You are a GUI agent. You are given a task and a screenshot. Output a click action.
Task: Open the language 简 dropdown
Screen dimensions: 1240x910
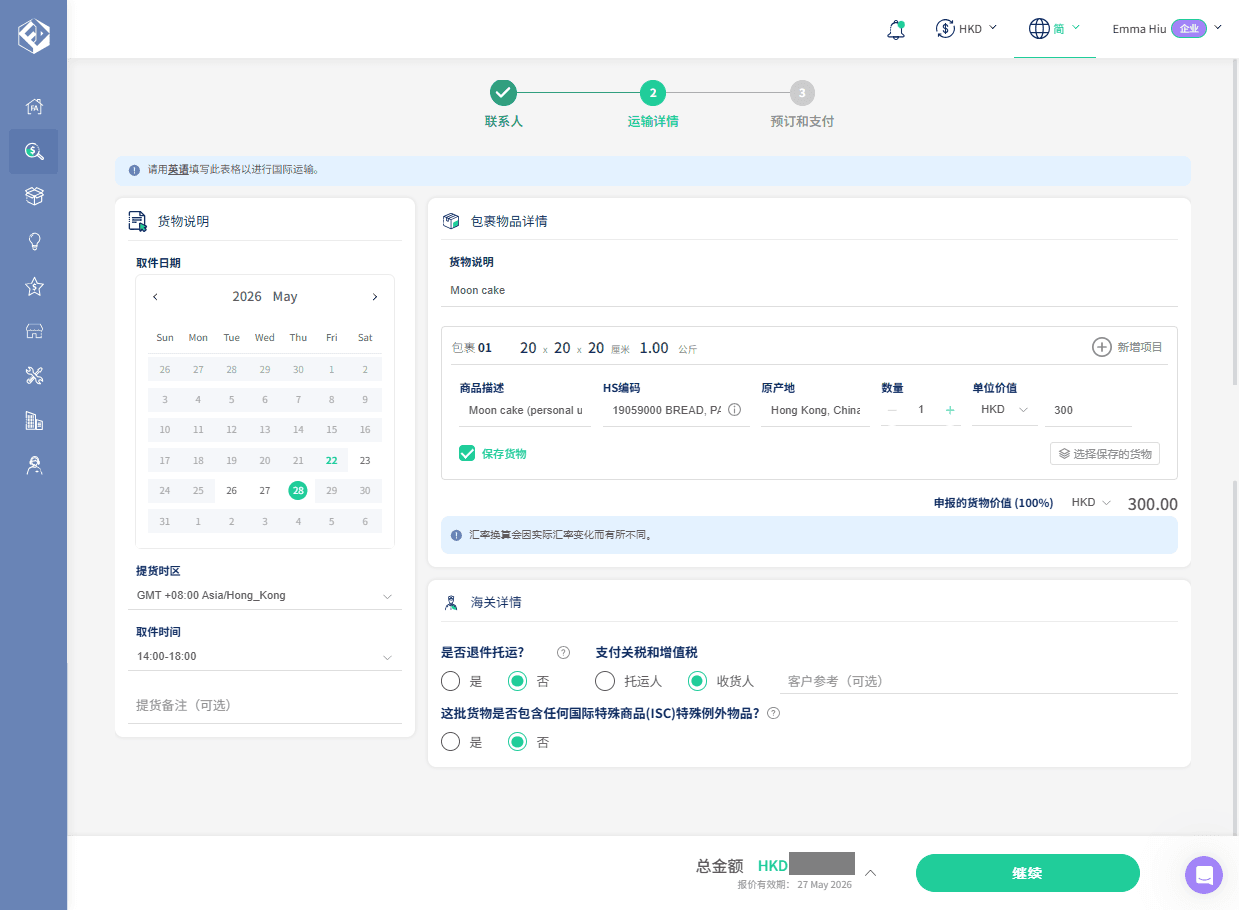point(1055,29)
